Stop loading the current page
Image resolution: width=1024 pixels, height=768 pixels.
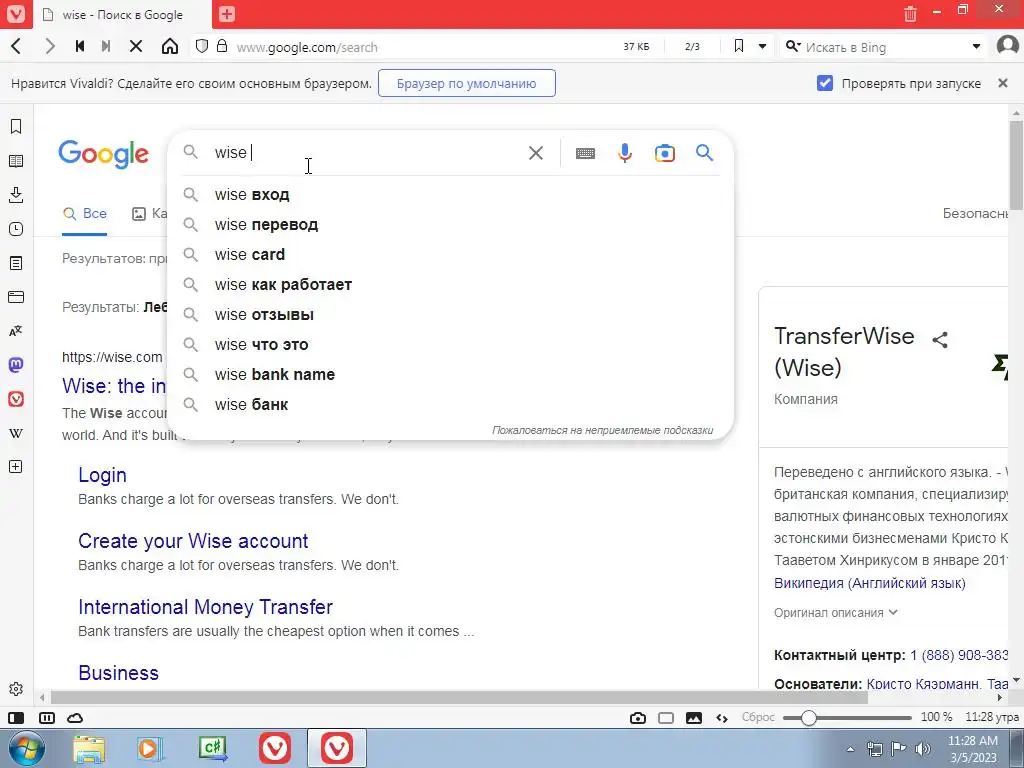[x=136, y=46]
